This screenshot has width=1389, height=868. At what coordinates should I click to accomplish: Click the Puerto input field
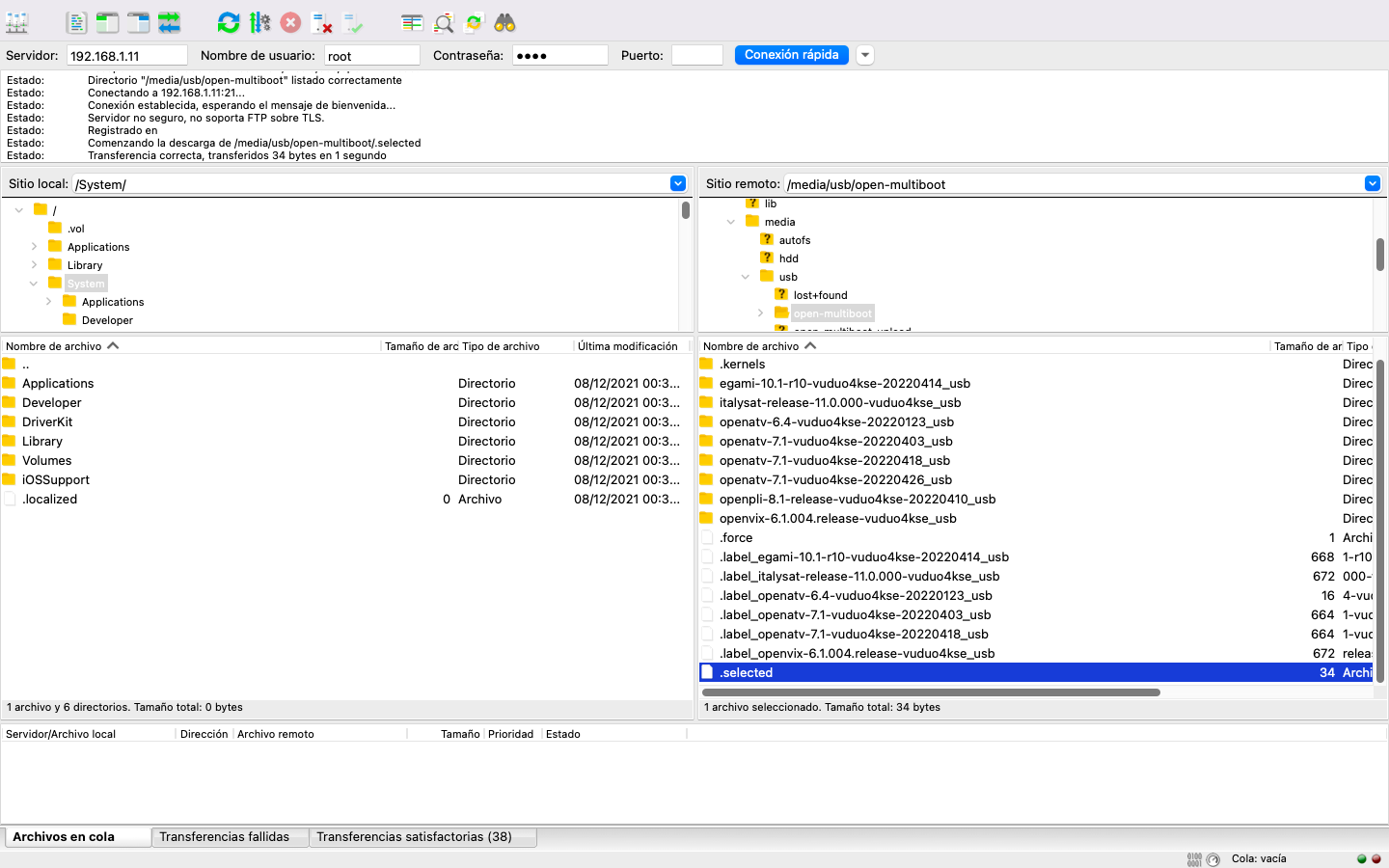(x=696, y=56)
